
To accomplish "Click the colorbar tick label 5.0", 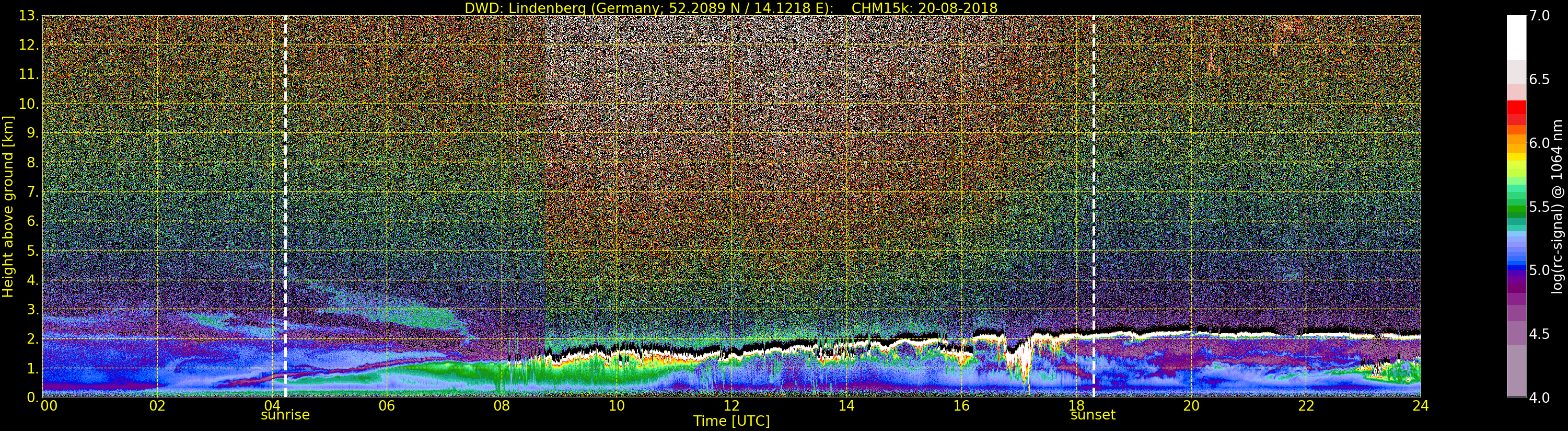I will [1539, 270].
